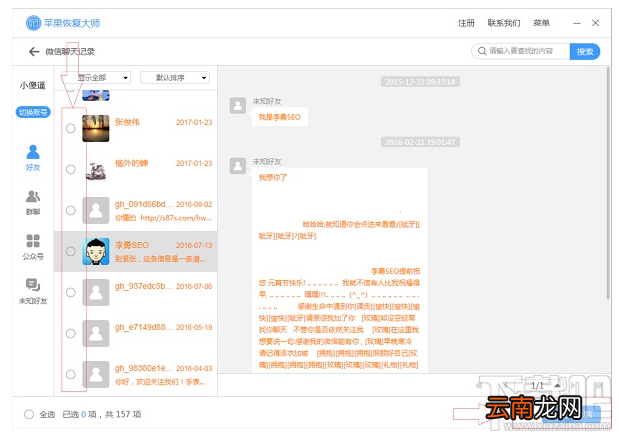Image resolution: width=619 pixels, height=436 pixels.
Task: Click the chat panel vertical scrollbar
Action: pos(608,182)
